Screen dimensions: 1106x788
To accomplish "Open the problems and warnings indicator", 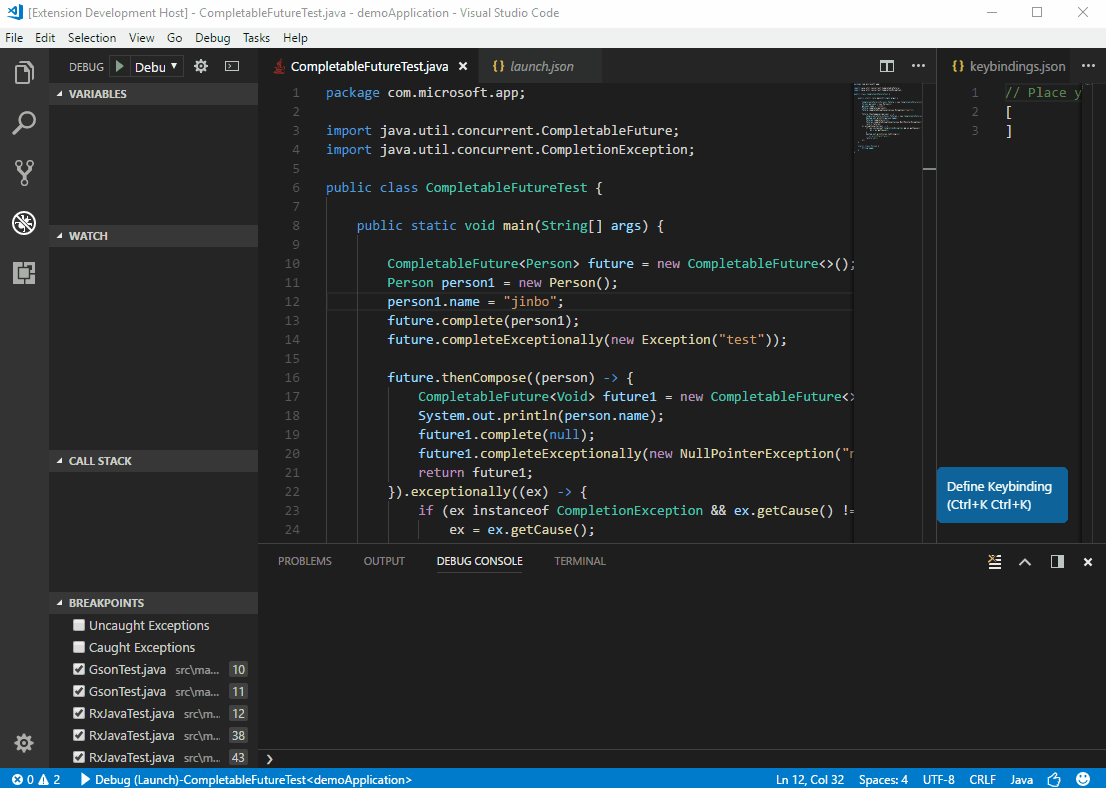I will click(33, 778).
